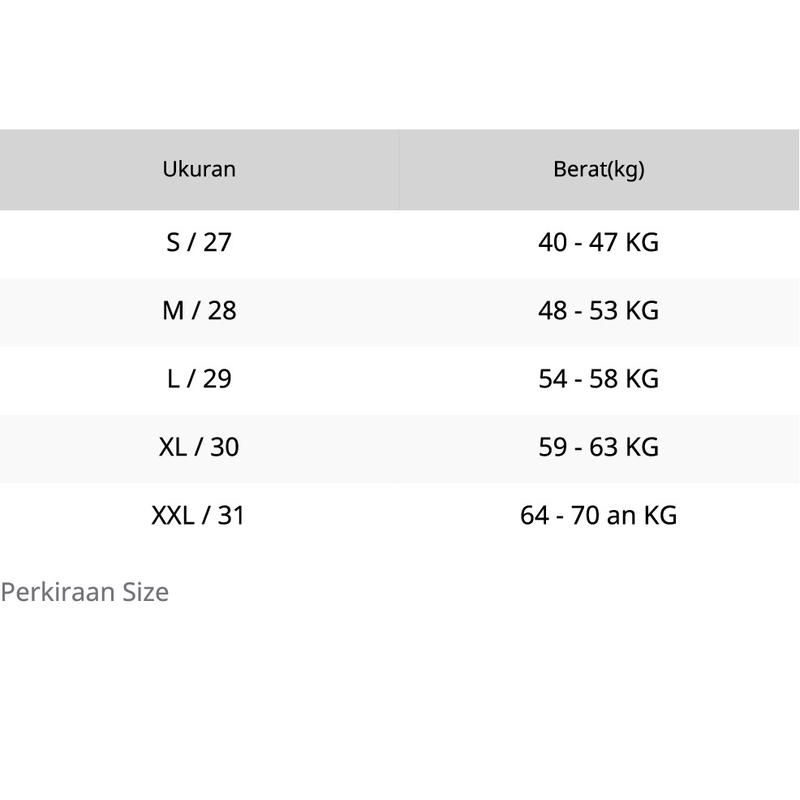800x800 pixels.
Task: Click the Berat(kg) column header
Action: click(599, 169)
